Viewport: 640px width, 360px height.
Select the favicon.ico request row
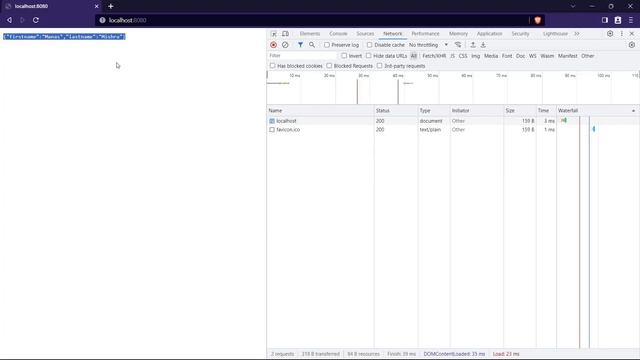click(453, 129)
